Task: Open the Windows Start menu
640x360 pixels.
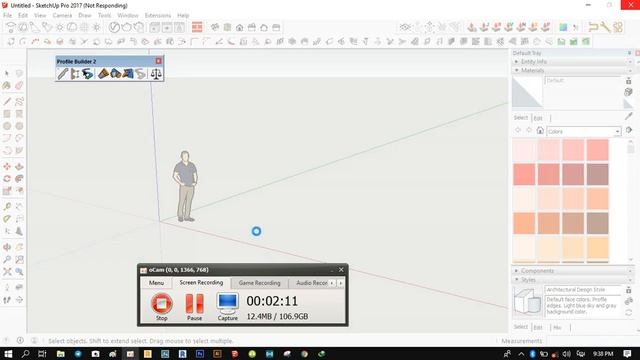Action: (8, 353)
